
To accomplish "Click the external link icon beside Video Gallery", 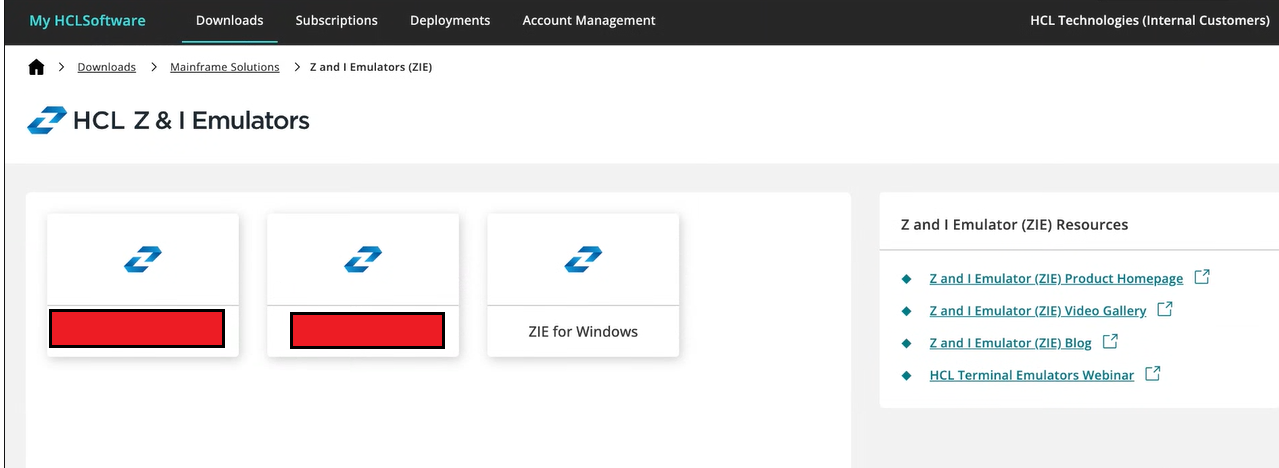I will 1165,310.
